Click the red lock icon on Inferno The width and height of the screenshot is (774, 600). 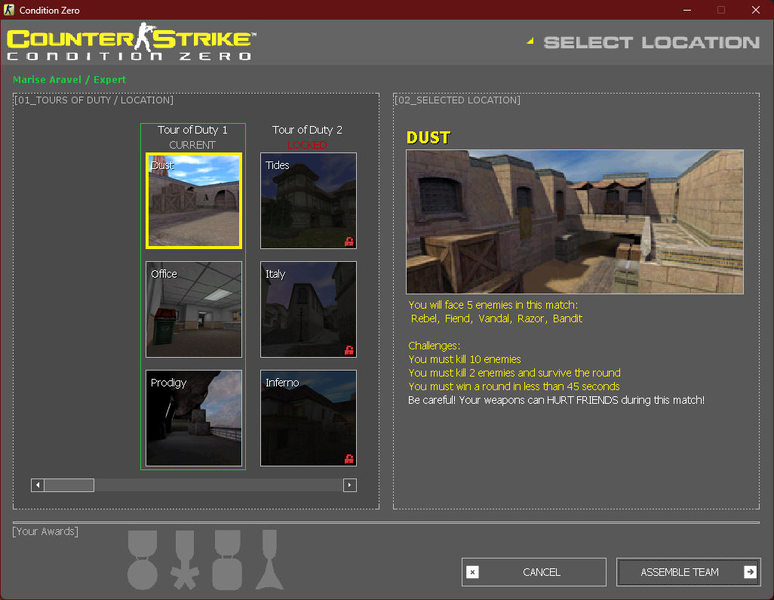(x=349, y=459)
